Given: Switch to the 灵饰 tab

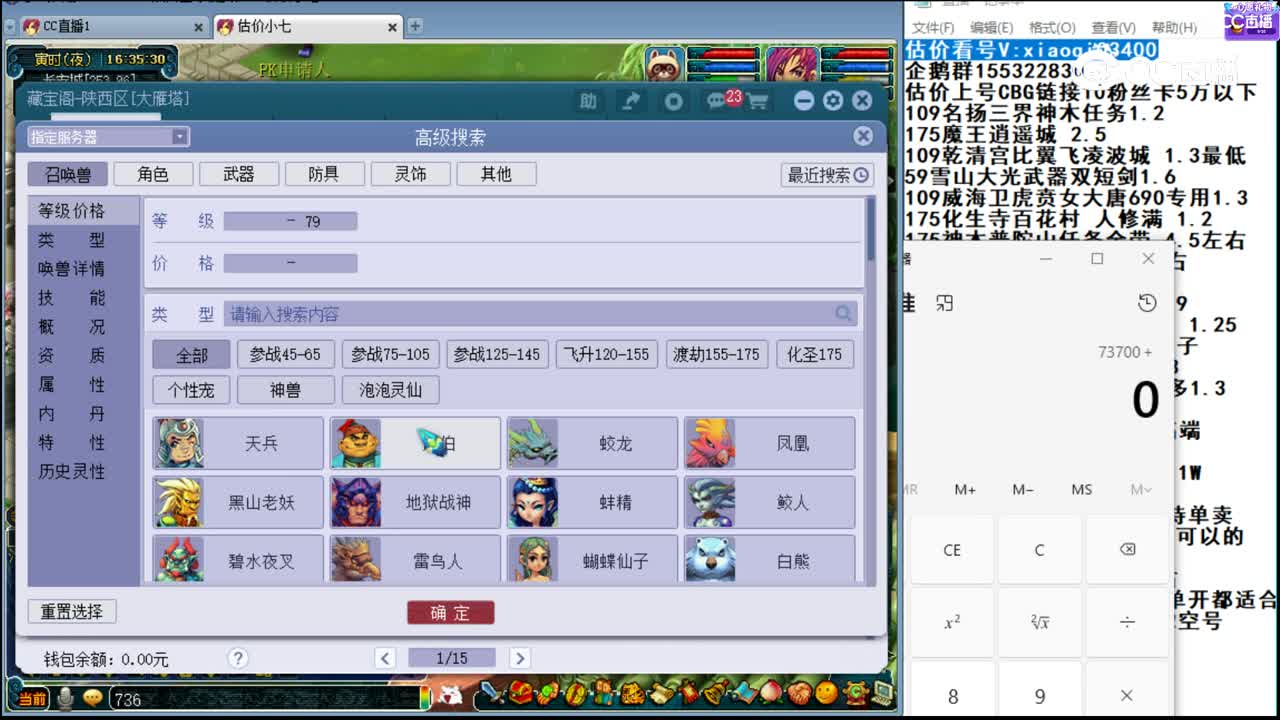Looking at the screenshot, I should pos(410,174).
